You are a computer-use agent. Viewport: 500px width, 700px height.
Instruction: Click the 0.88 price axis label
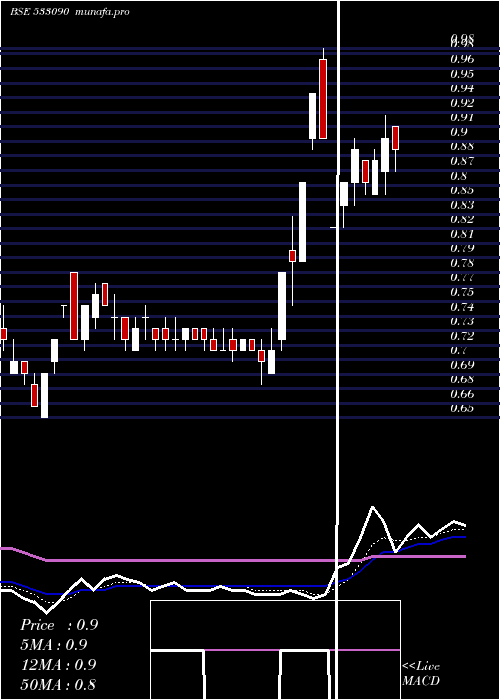click(462, 146)
